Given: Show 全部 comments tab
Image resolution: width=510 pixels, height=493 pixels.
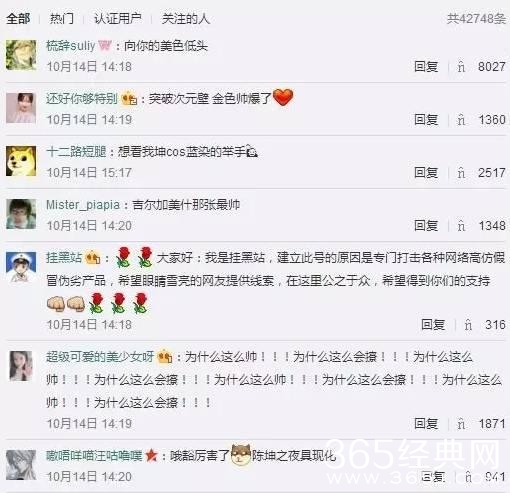Looking at the screenshot, I should coord(18,19).
